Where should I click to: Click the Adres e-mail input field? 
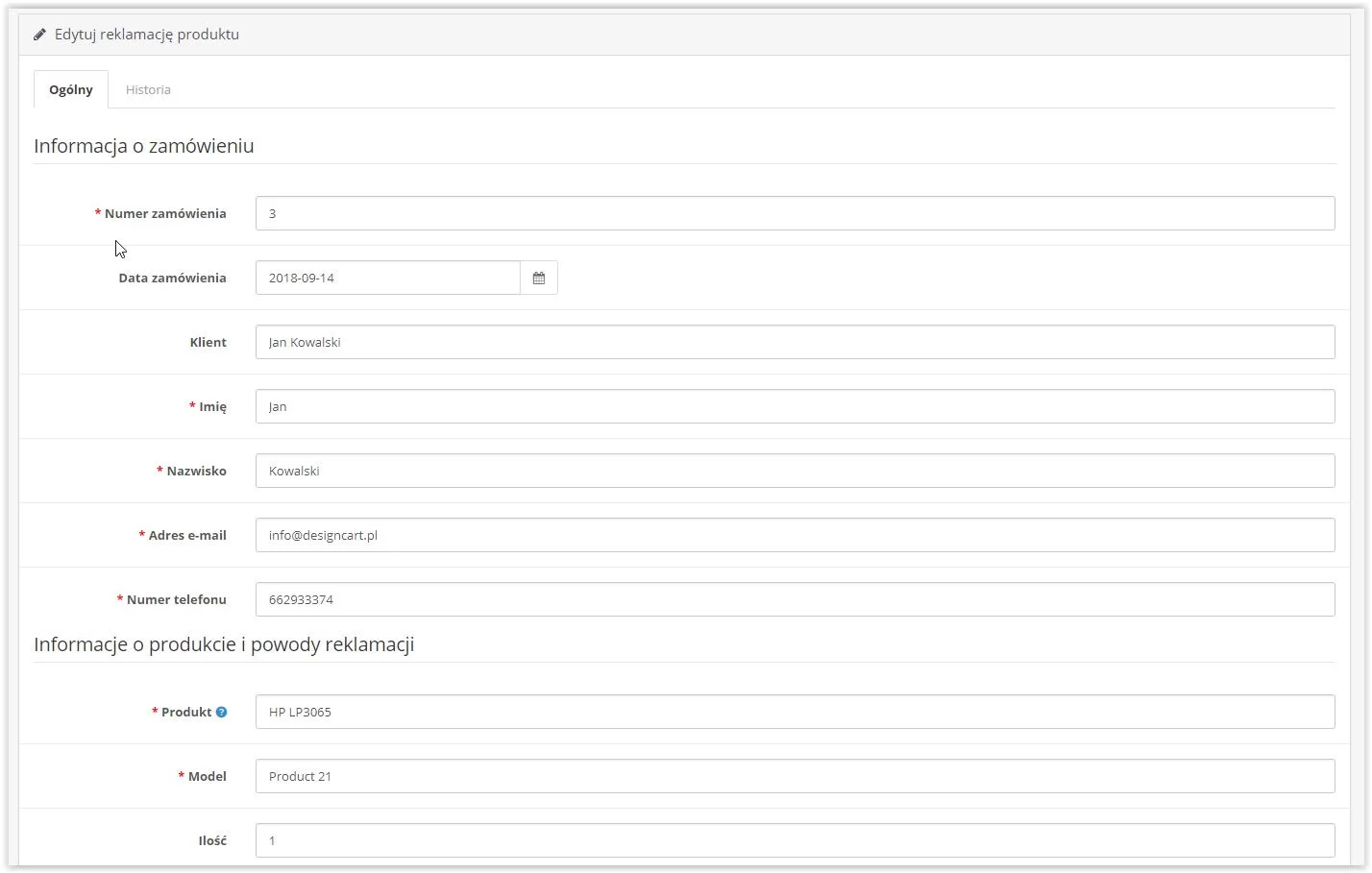(x=795, y=535)
